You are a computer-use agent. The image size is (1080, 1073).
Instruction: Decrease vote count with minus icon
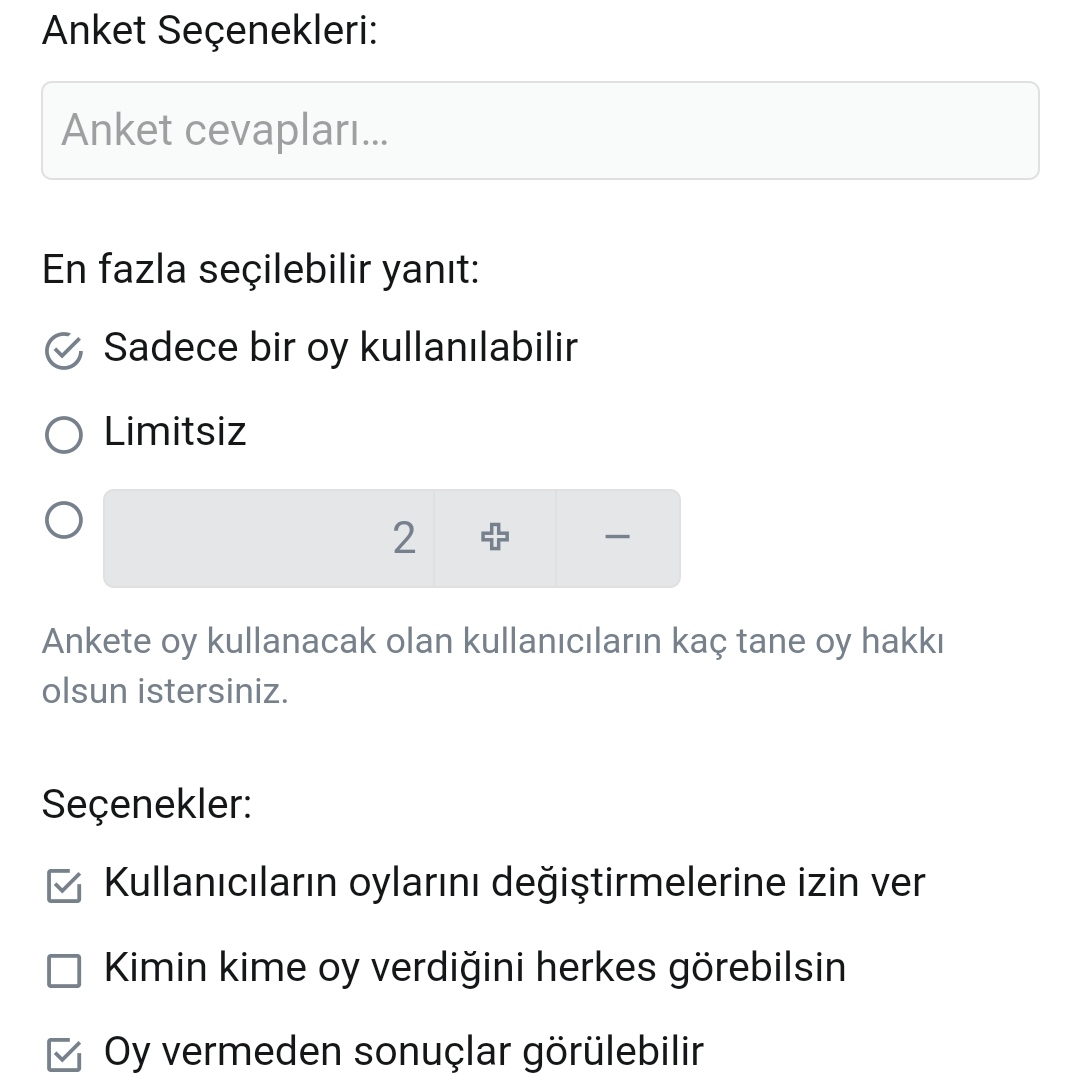(618, 538)
